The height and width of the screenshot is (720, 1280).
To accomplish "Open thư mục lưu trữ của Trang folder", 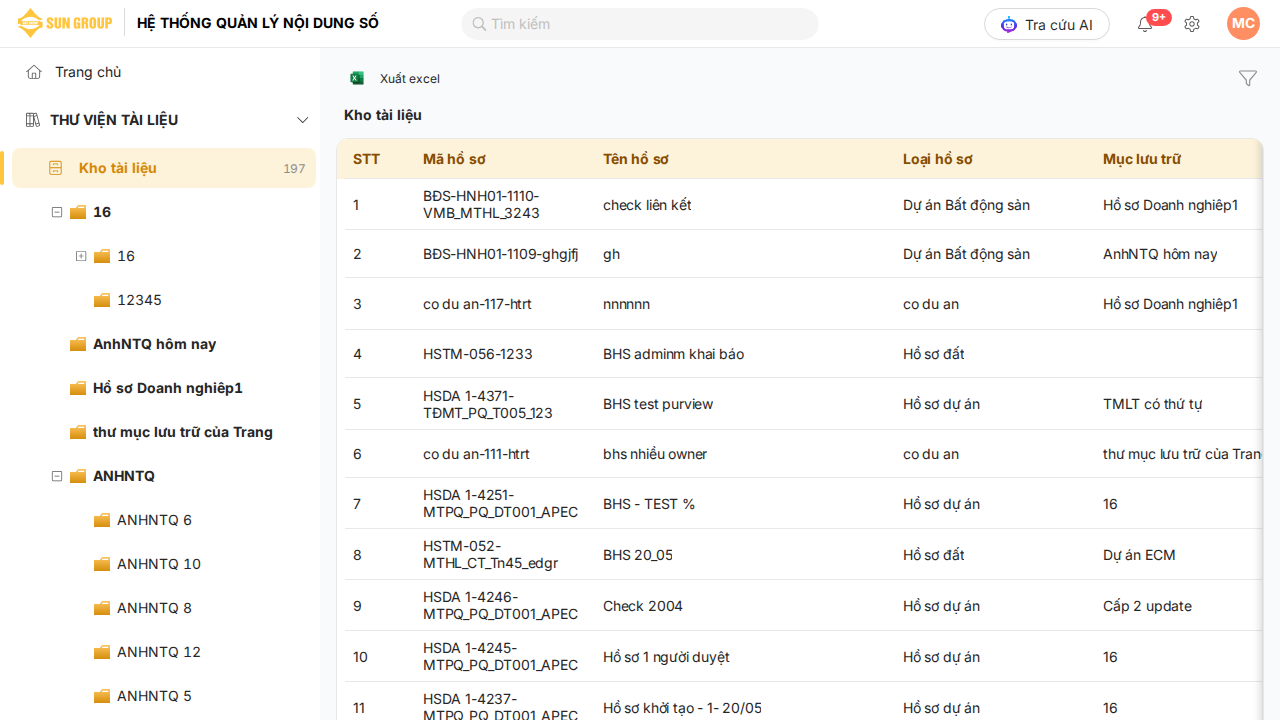I will tap(183, 432).
